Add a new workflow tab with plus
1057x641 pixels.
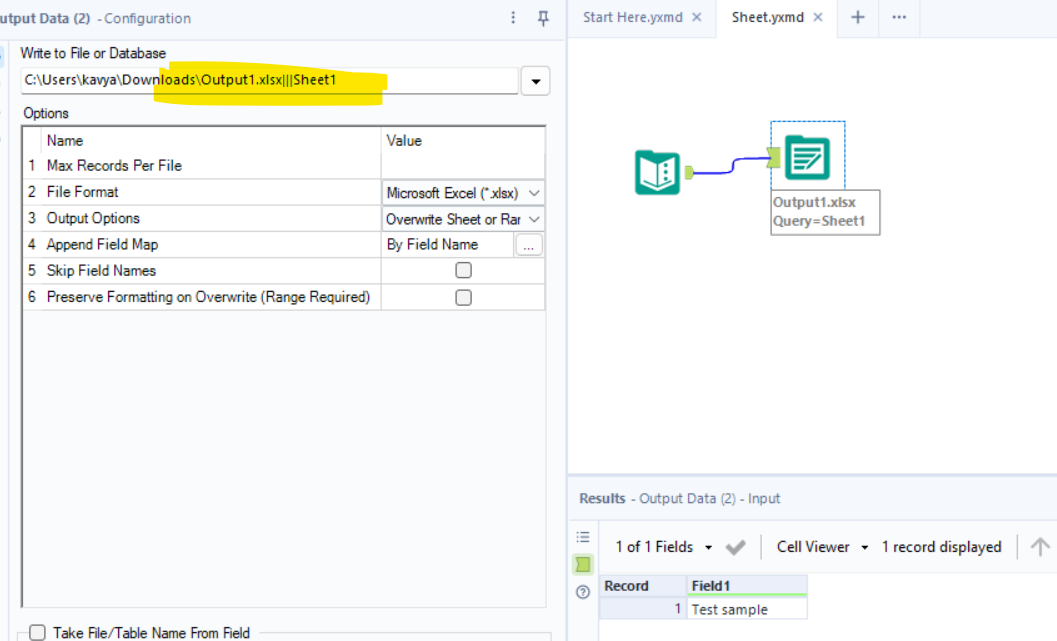tap(857, 18)
